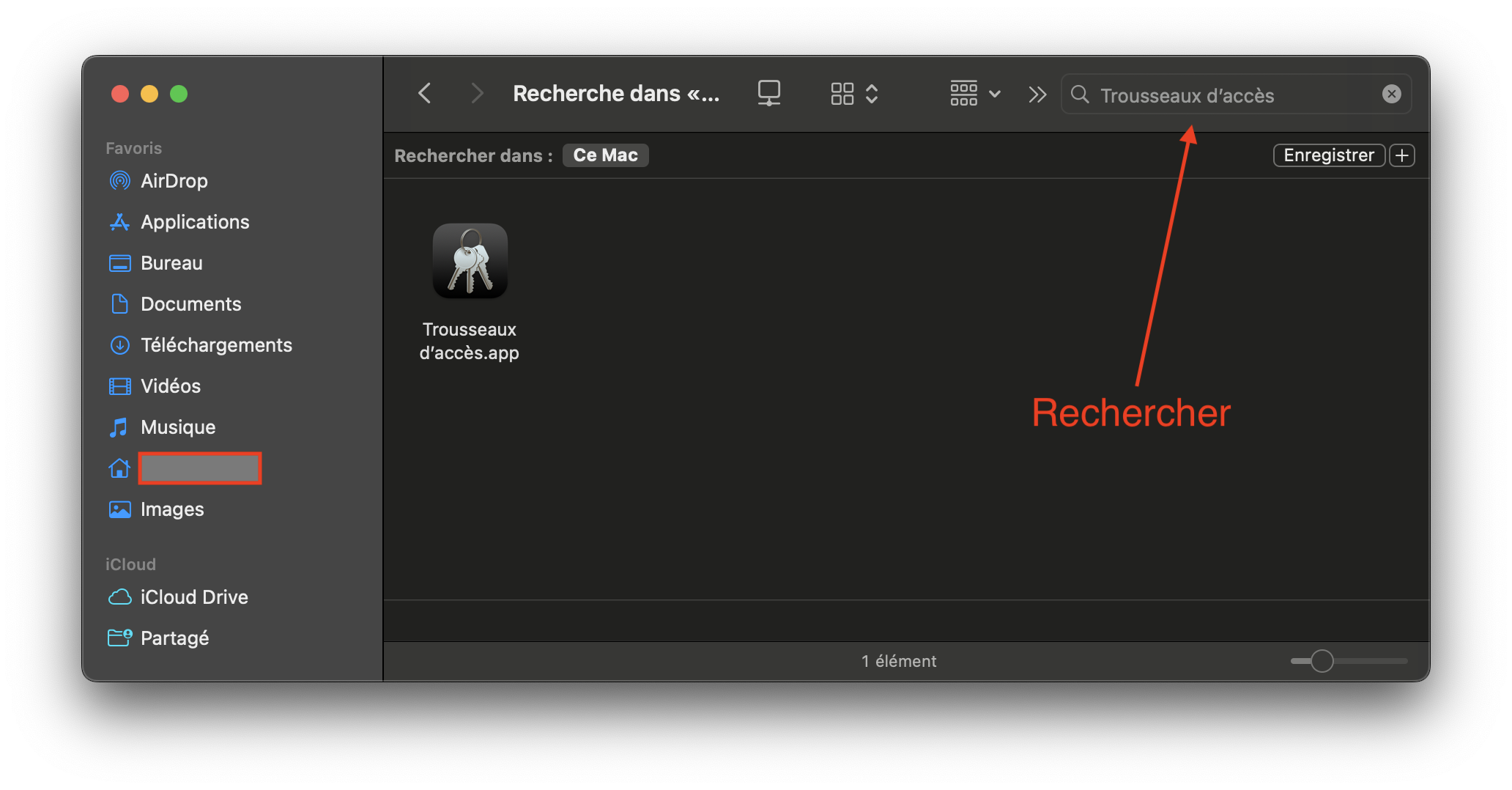The image size is (1512, 790).
Task: Close the Finder window with red button
Action: tap(120, 94)
